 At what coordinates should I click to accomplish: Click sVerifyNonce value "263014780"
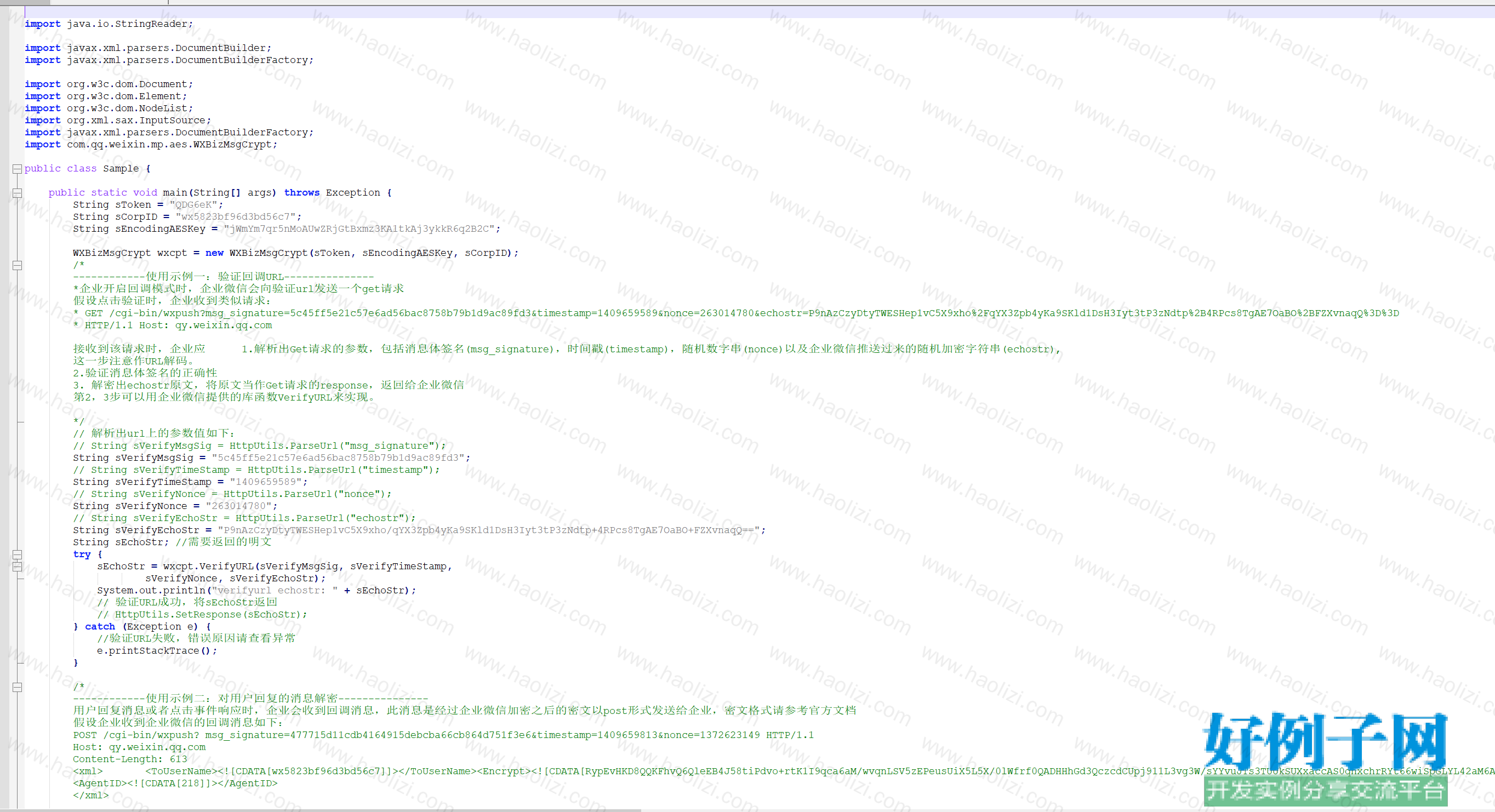tap(238, 506)
